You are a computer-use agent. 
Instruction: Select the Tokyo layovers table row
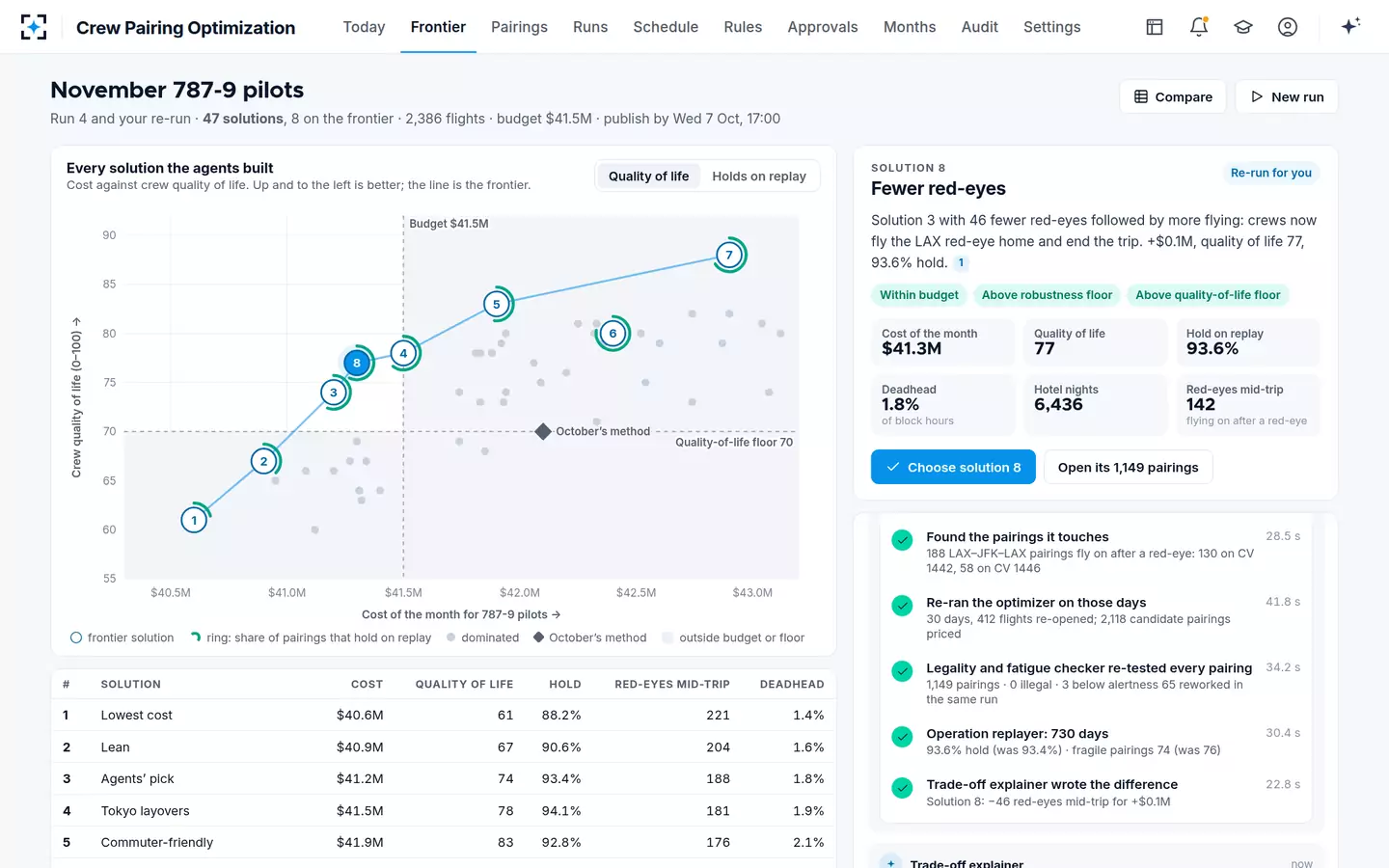(444, 810)
